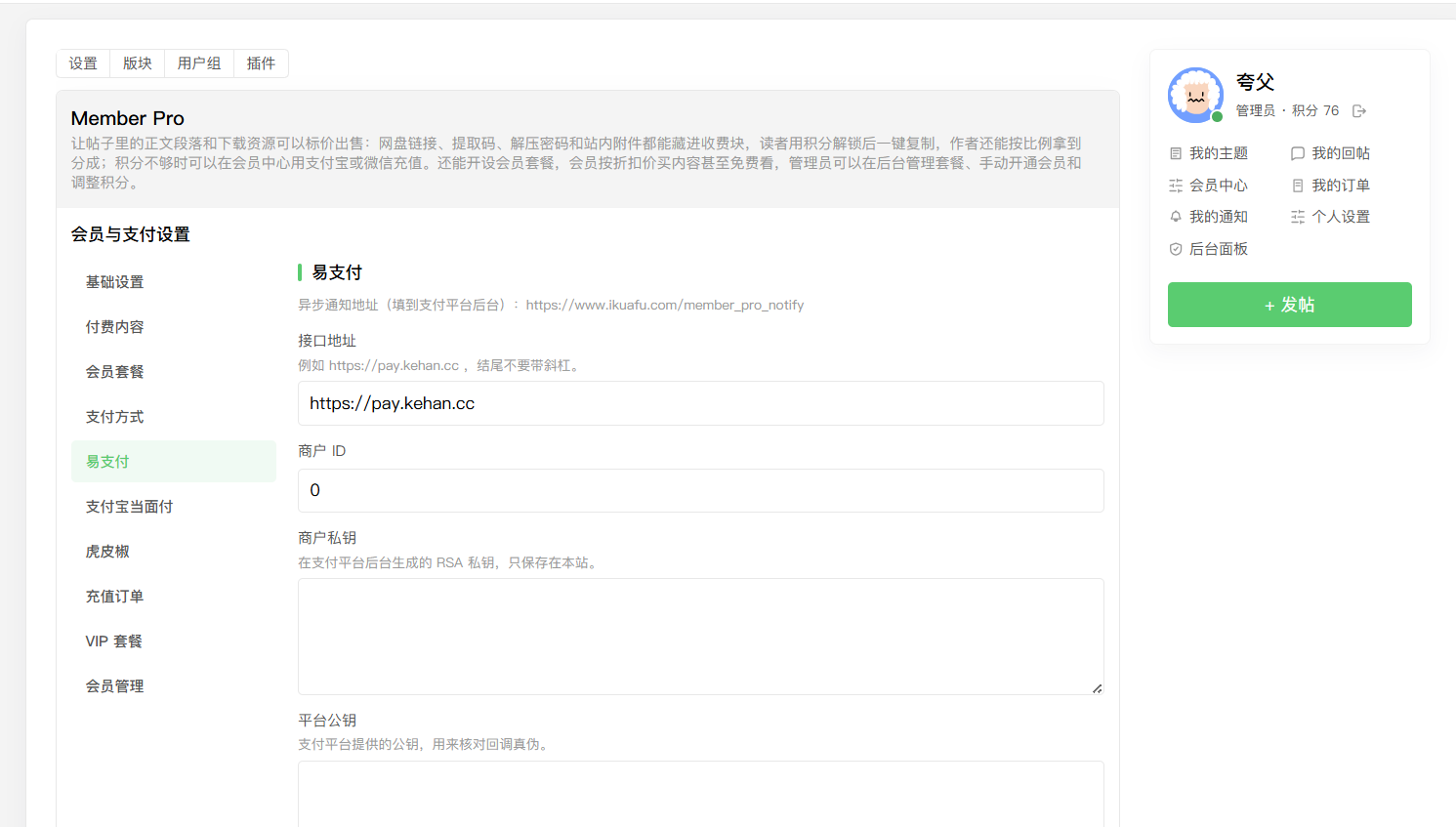This screenshot has width=1456, height=827.
Task: Select the highlighted 易支付 menu item
Action: tap(174, 462)
